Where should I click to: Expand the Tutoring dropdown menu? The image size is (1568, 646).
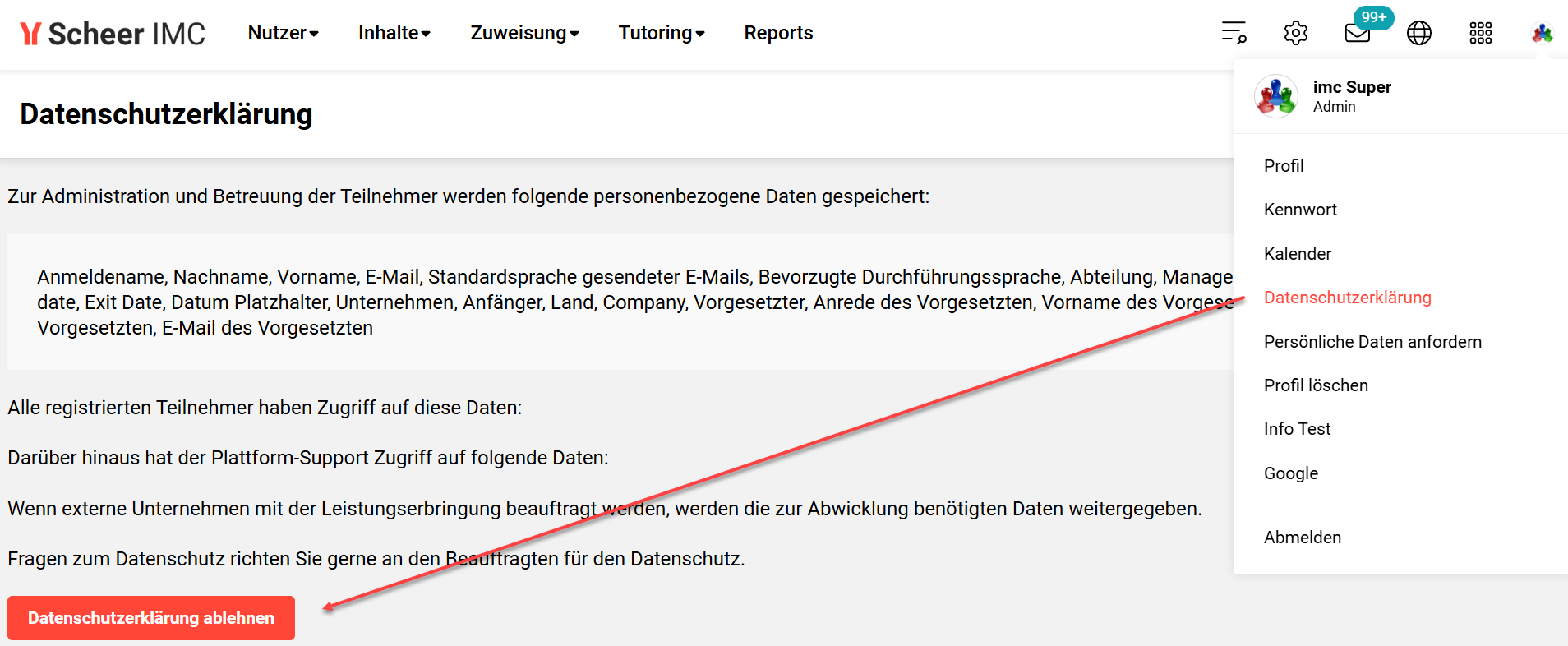click(x=662, y=33)
